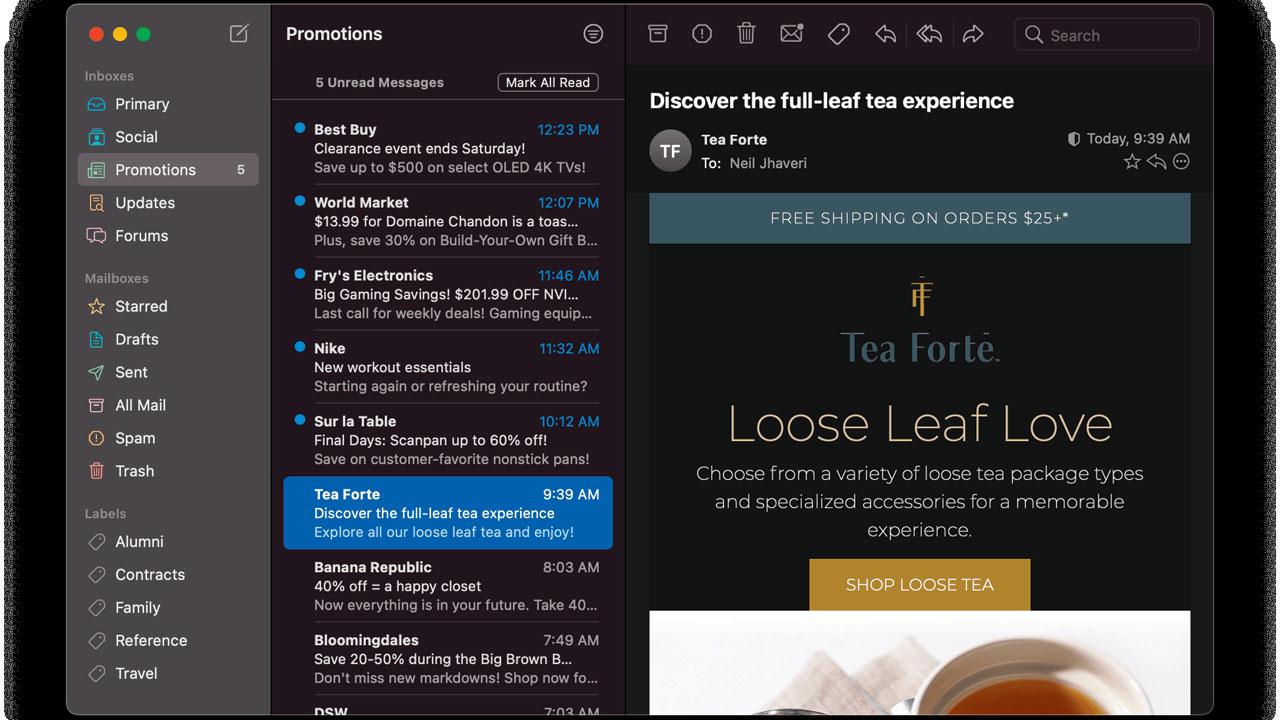Click the FREE SHIPPING ON ORDERS banner
This screenshot has height=720, width=1280.
coord(919,218)
